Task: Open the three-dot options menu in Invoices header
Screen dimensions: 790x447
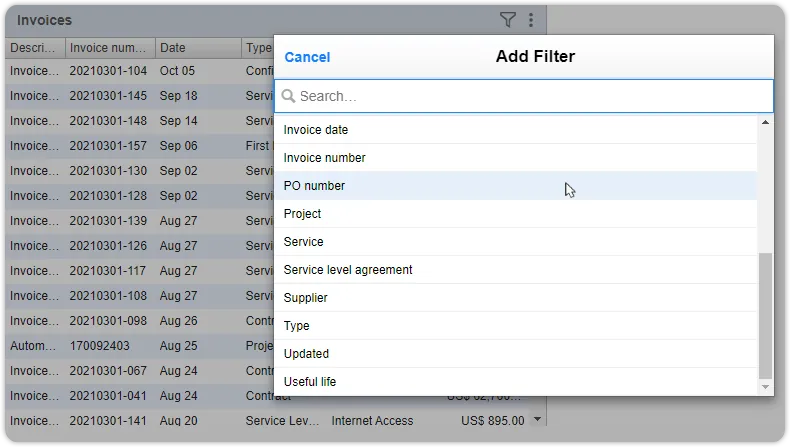Action: 531,20
